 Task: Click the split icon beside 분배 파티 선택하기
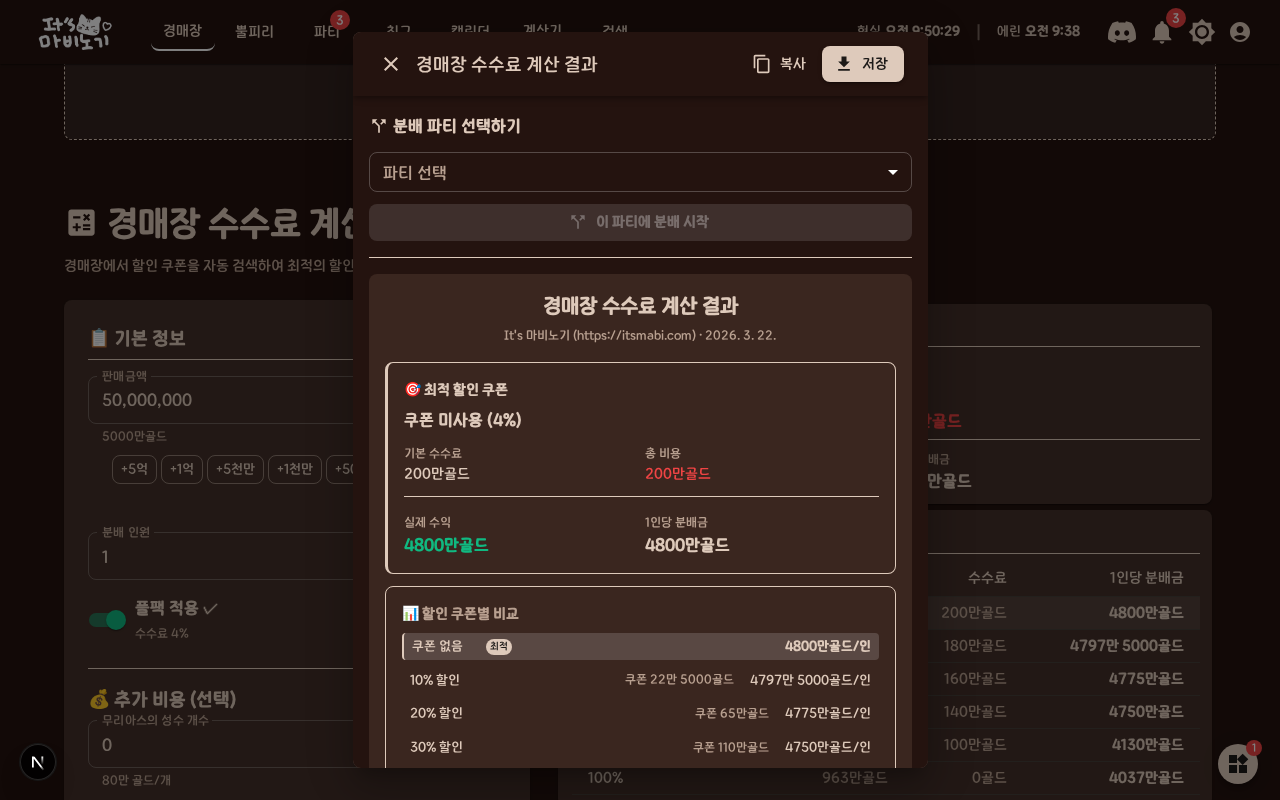(x=379, y=126)
